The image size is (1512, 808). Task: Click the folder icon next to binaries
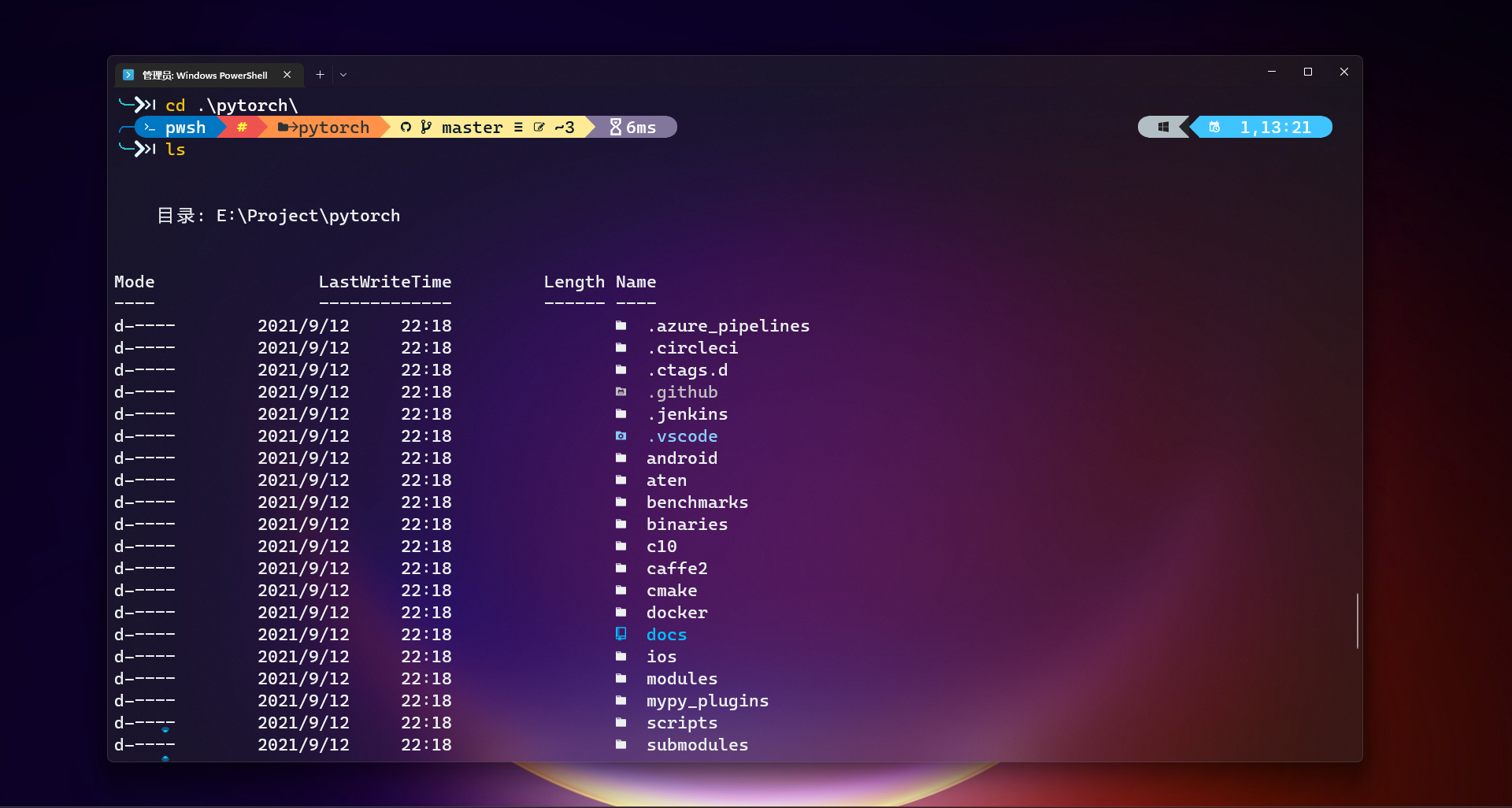tap(621, 524)
